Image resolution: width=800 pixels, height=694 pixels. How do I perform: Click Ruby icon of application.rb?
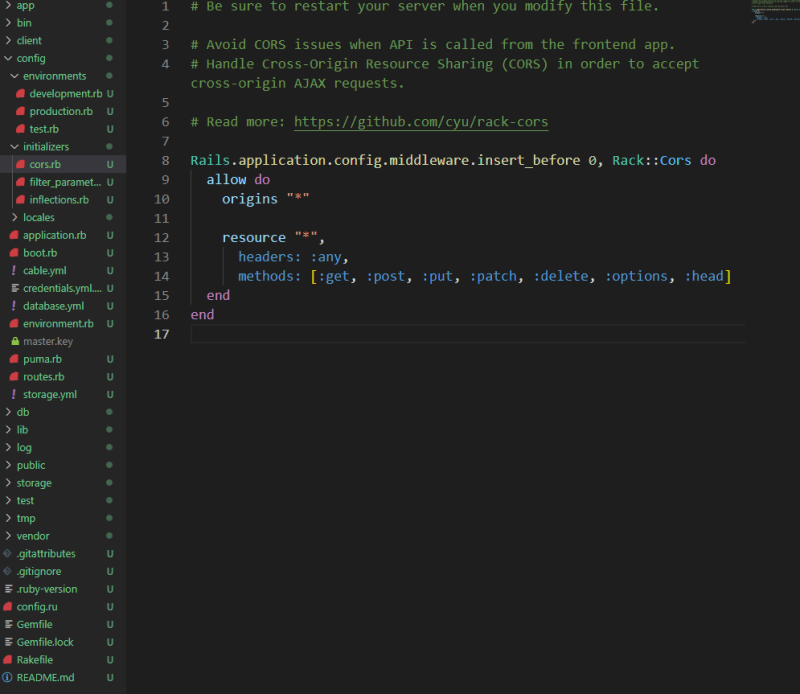click(x=14, y=235)
